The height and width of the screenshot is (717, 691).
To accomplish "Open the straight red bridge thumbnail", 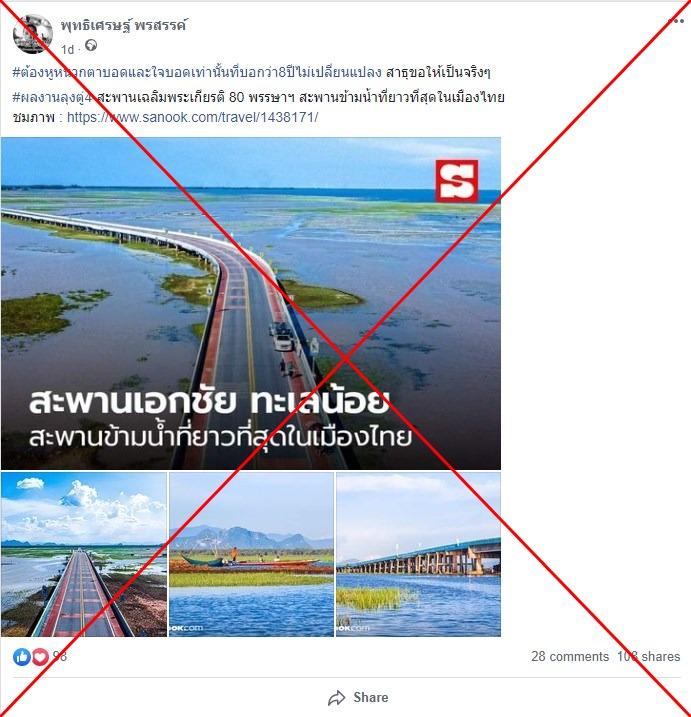I will 84,554.
